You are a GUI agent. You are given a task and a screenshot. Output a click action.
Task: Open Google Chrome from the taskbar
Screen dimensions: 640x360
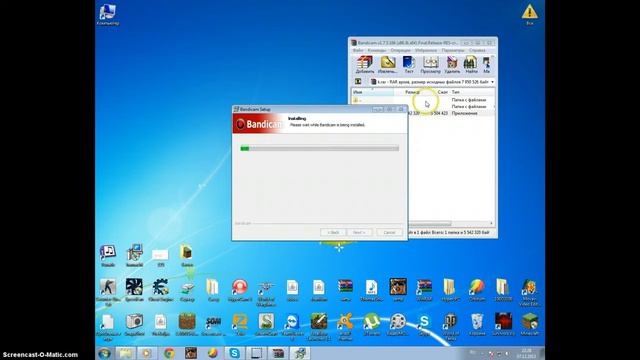tap(169, 353)
